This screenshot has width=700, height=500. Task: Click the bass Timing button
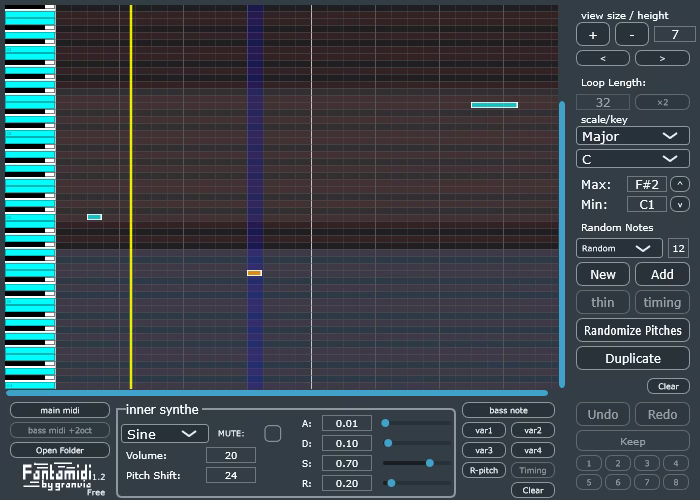(x=533, y=470)
